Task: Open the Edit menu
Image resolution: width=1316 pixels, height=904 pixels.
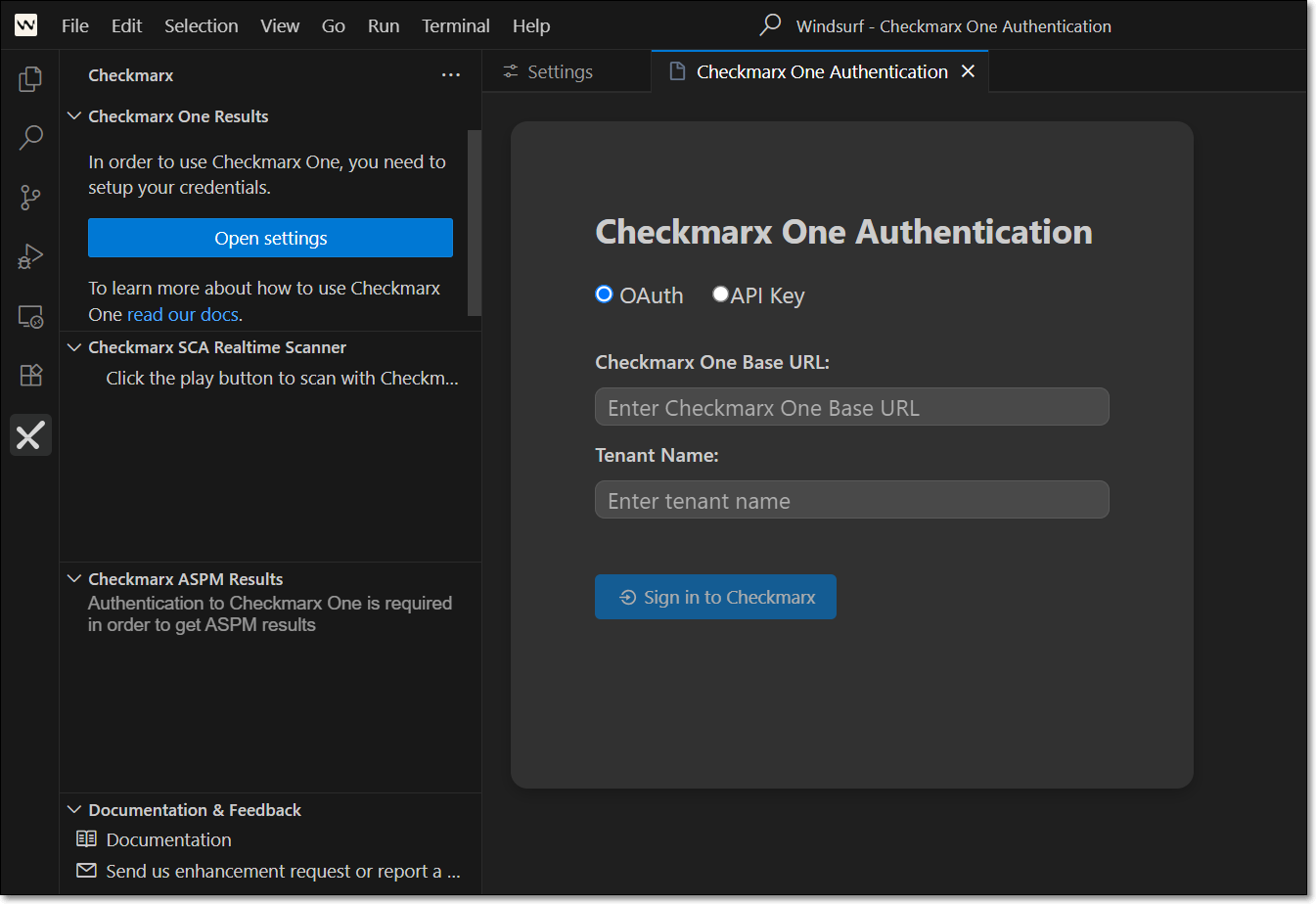Action: [126, 25]
